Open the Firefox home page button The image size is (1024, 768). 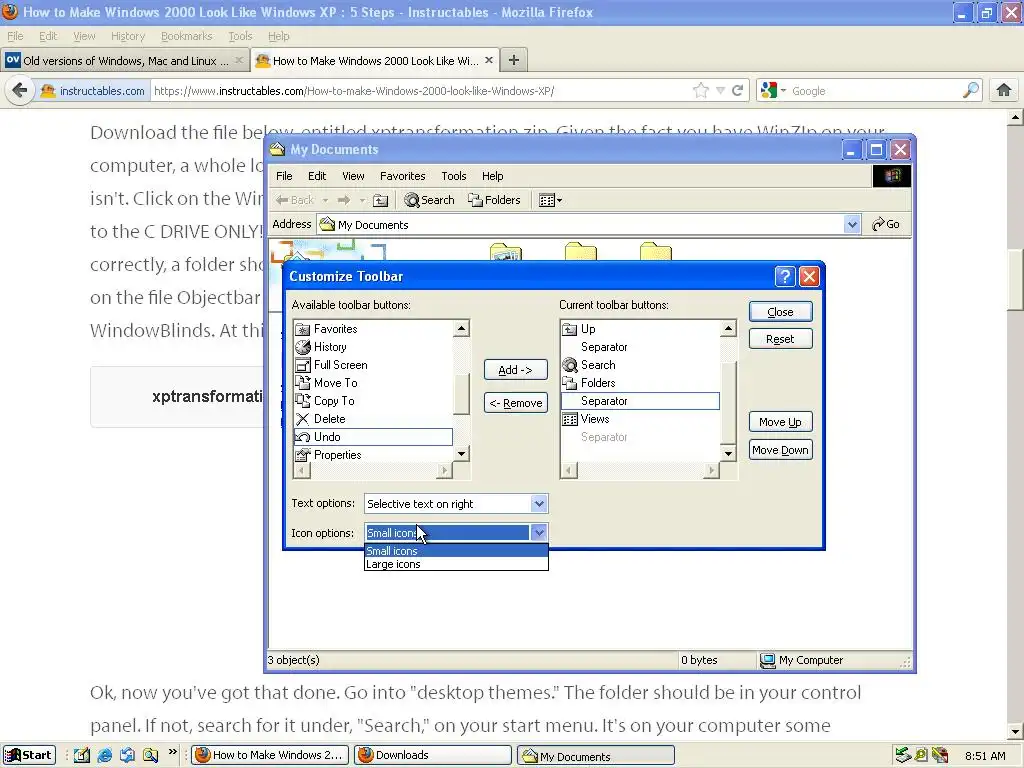point(1004,90)
